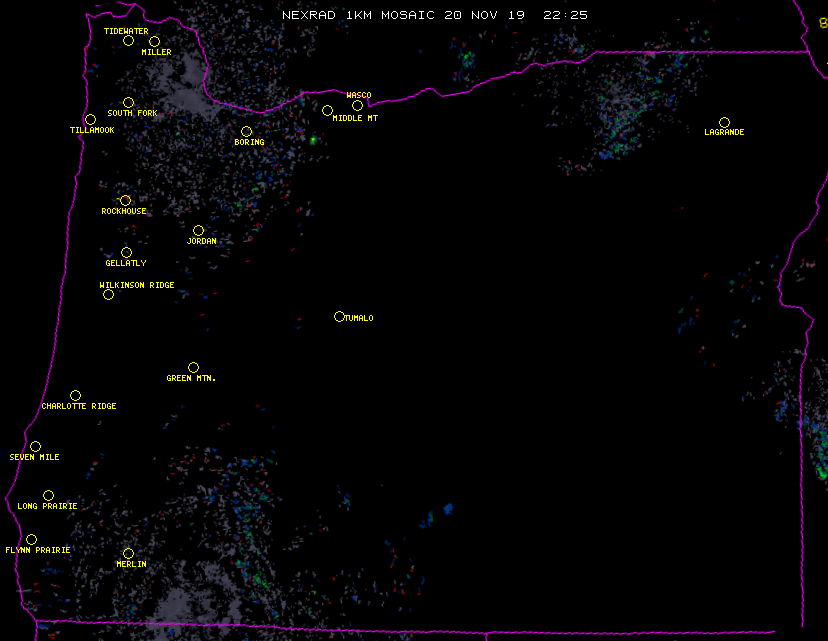Click the Rockhouse station circle marker
This screenshot has height=641, width=828.
[x=125, y=201]
